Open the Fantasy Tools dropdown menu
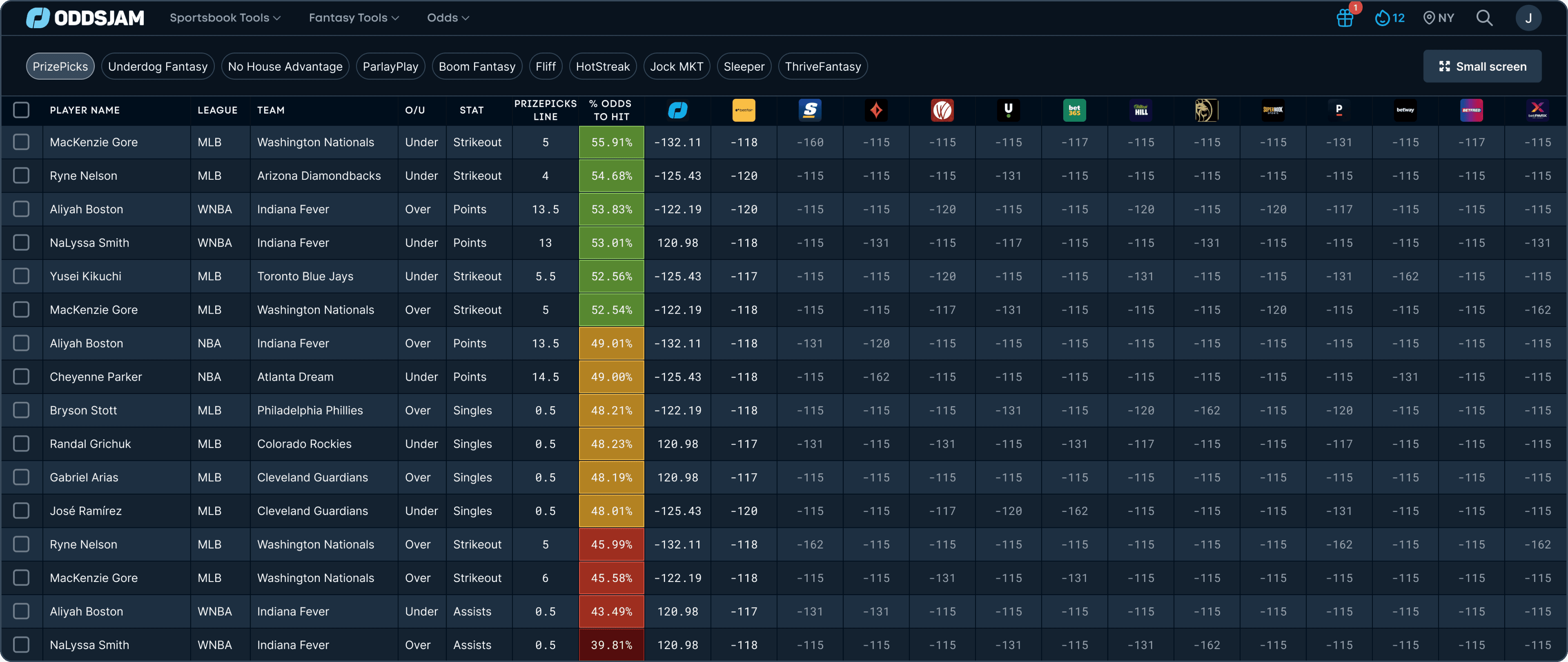This screenshot has width=1568, height=662. click(354, 18)
